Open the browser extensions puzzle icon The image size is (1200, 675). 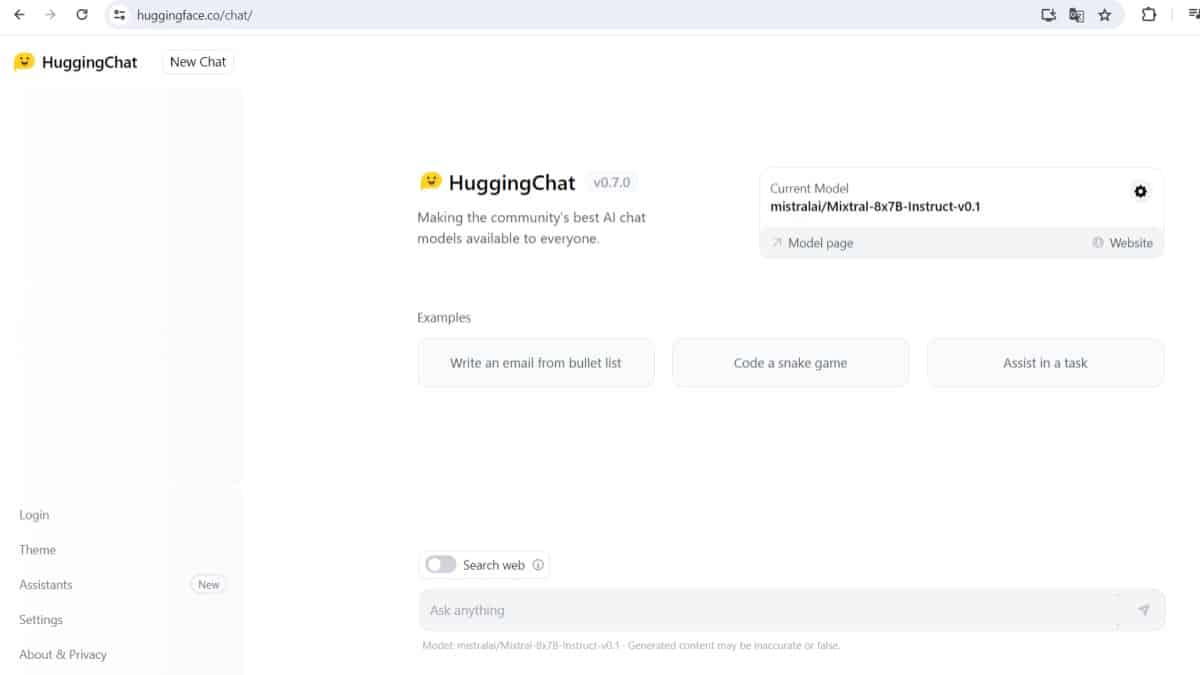1149,15
